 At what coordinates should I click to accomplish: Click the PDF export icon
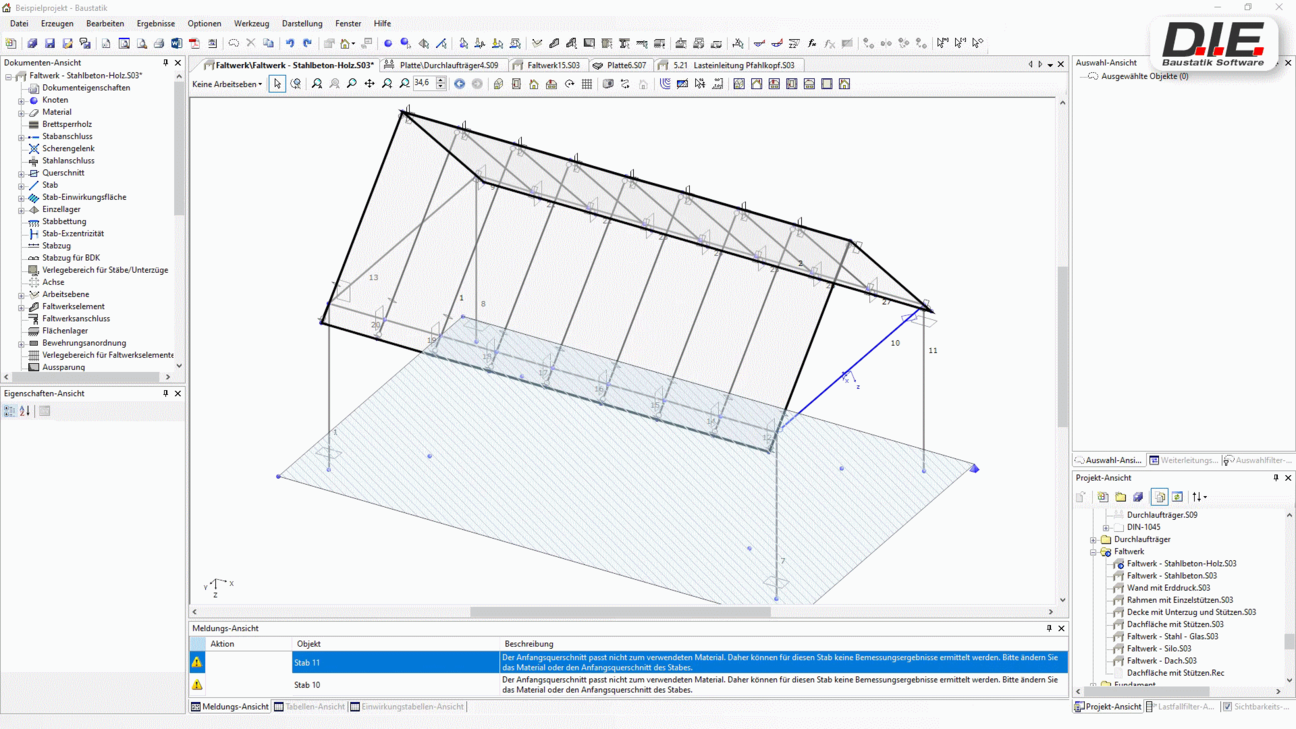click(194, 43)
